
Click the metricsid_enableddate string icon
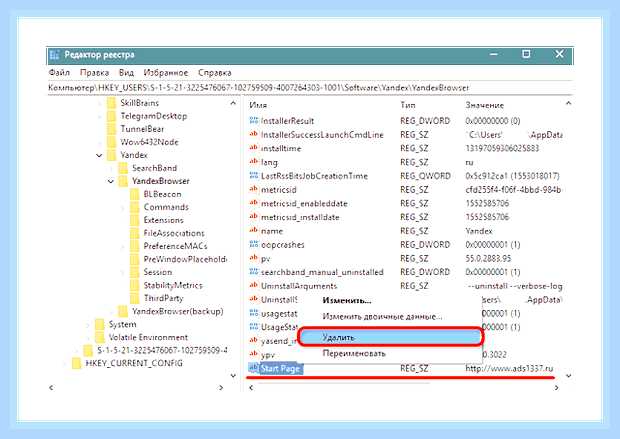253,203
